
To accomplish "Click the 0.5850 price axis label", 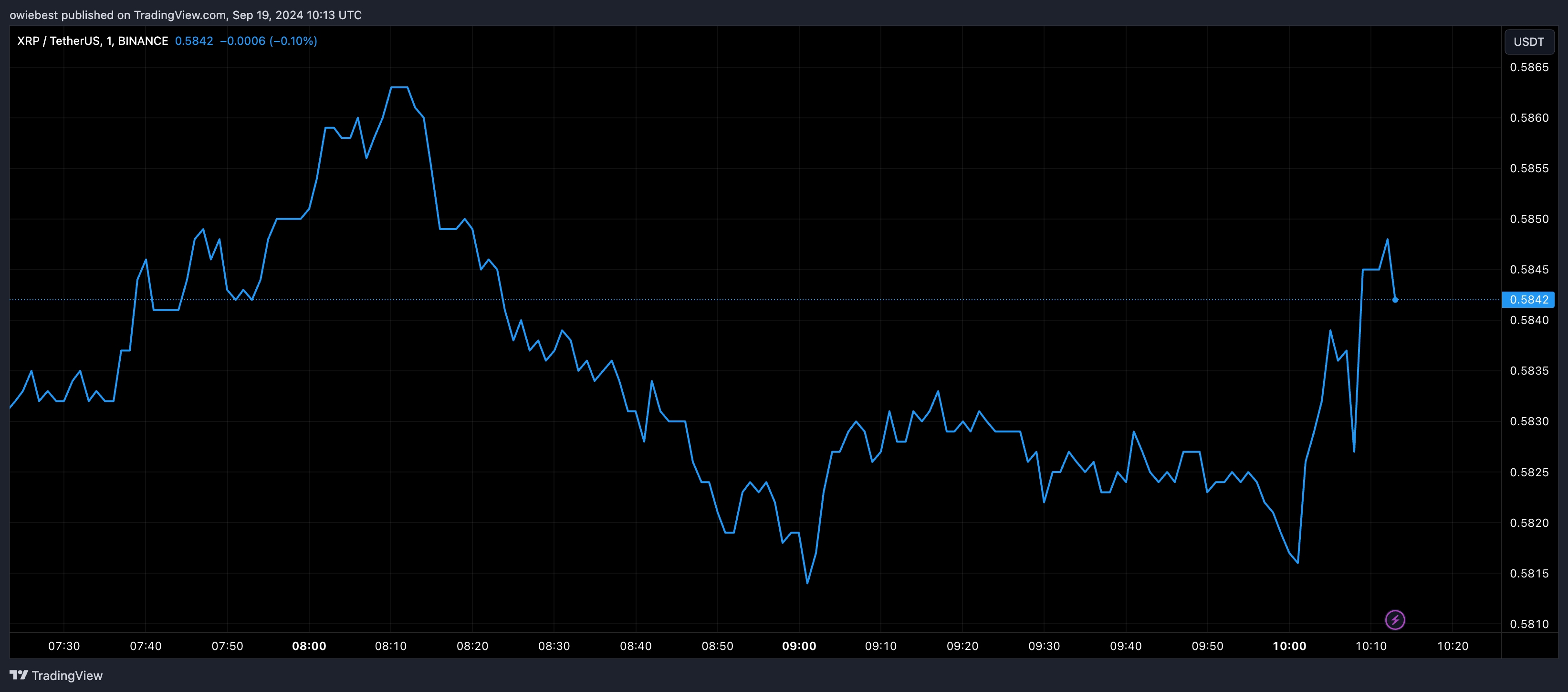I will [1529, 219].
